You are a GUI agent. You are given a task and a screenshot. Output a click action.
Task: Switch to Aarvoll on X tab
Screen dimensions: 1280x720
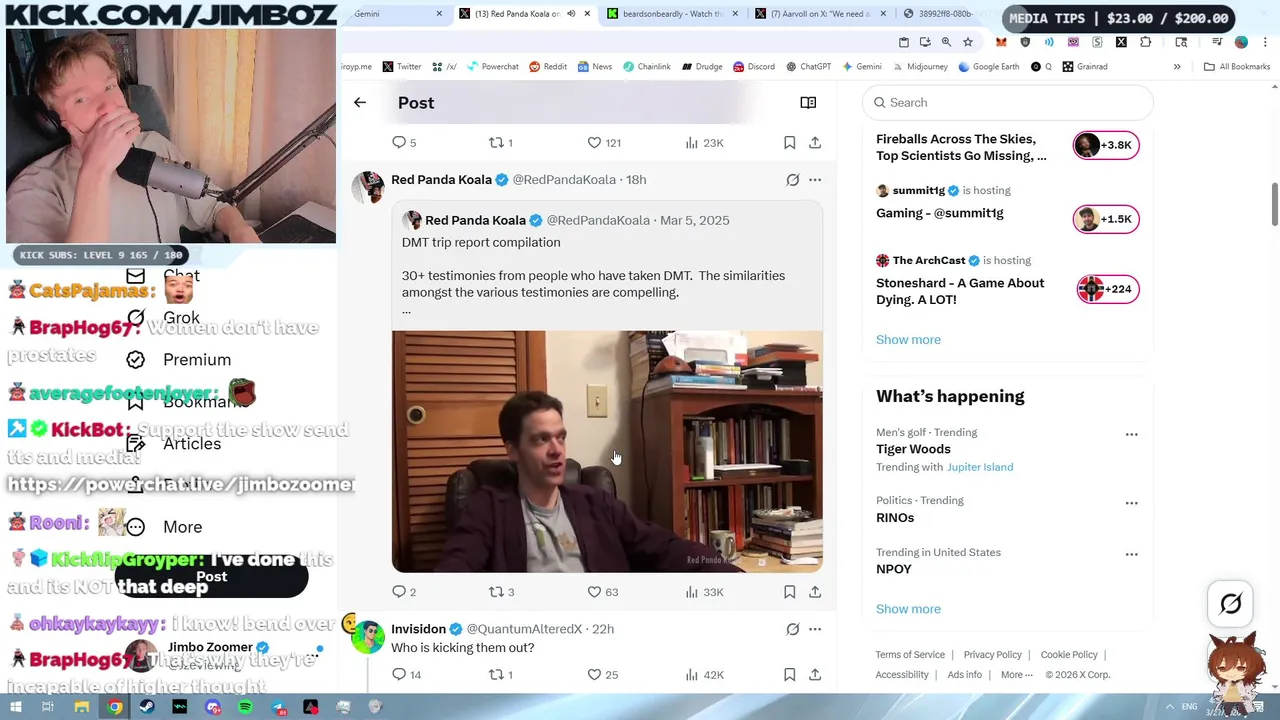click(x=818, y=14)
